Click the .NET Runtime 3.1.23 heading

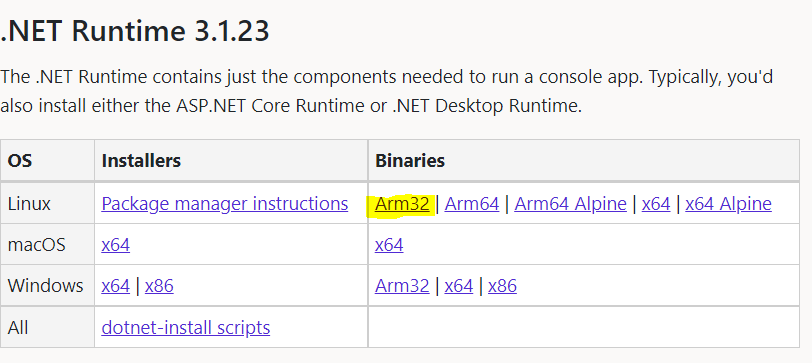click(x=135, y=31)
